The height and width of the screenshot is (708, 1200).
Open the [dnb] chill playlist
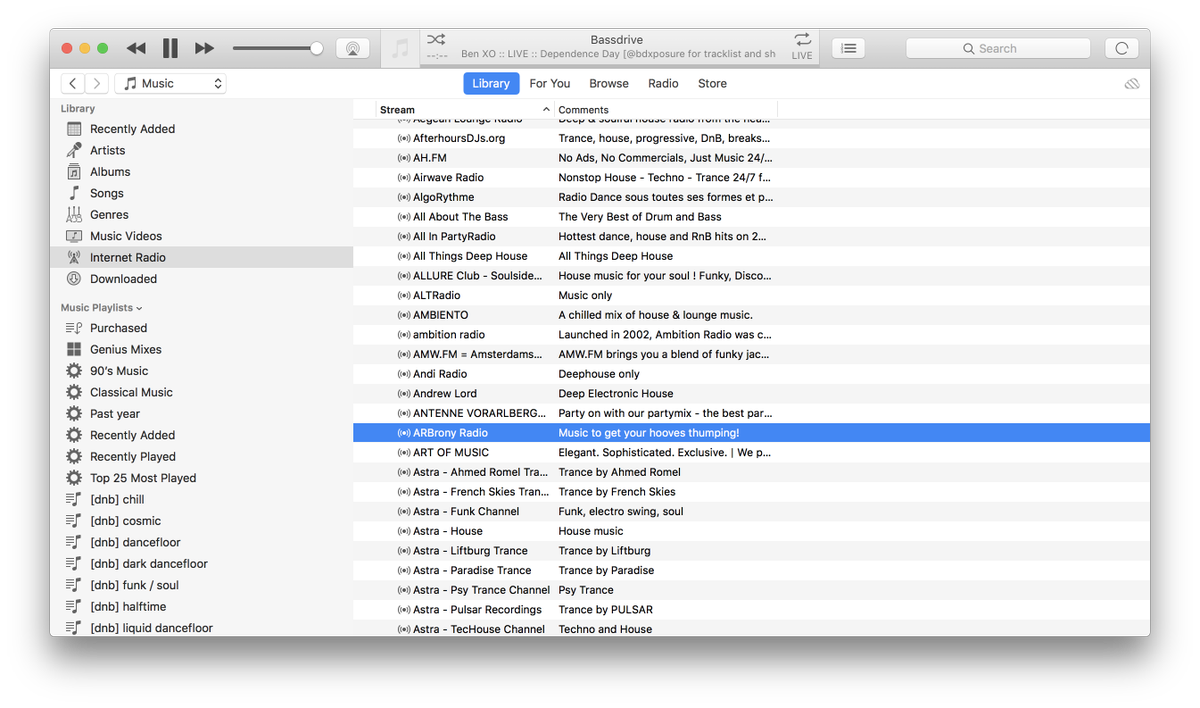[x=201, y=500]
